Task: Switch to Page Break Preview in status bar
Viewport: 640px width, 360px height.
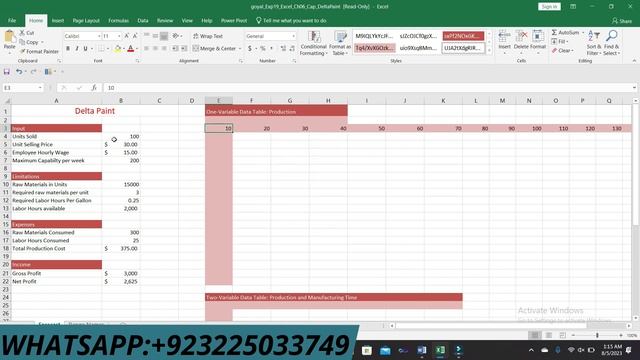Action: coord(562,335)
